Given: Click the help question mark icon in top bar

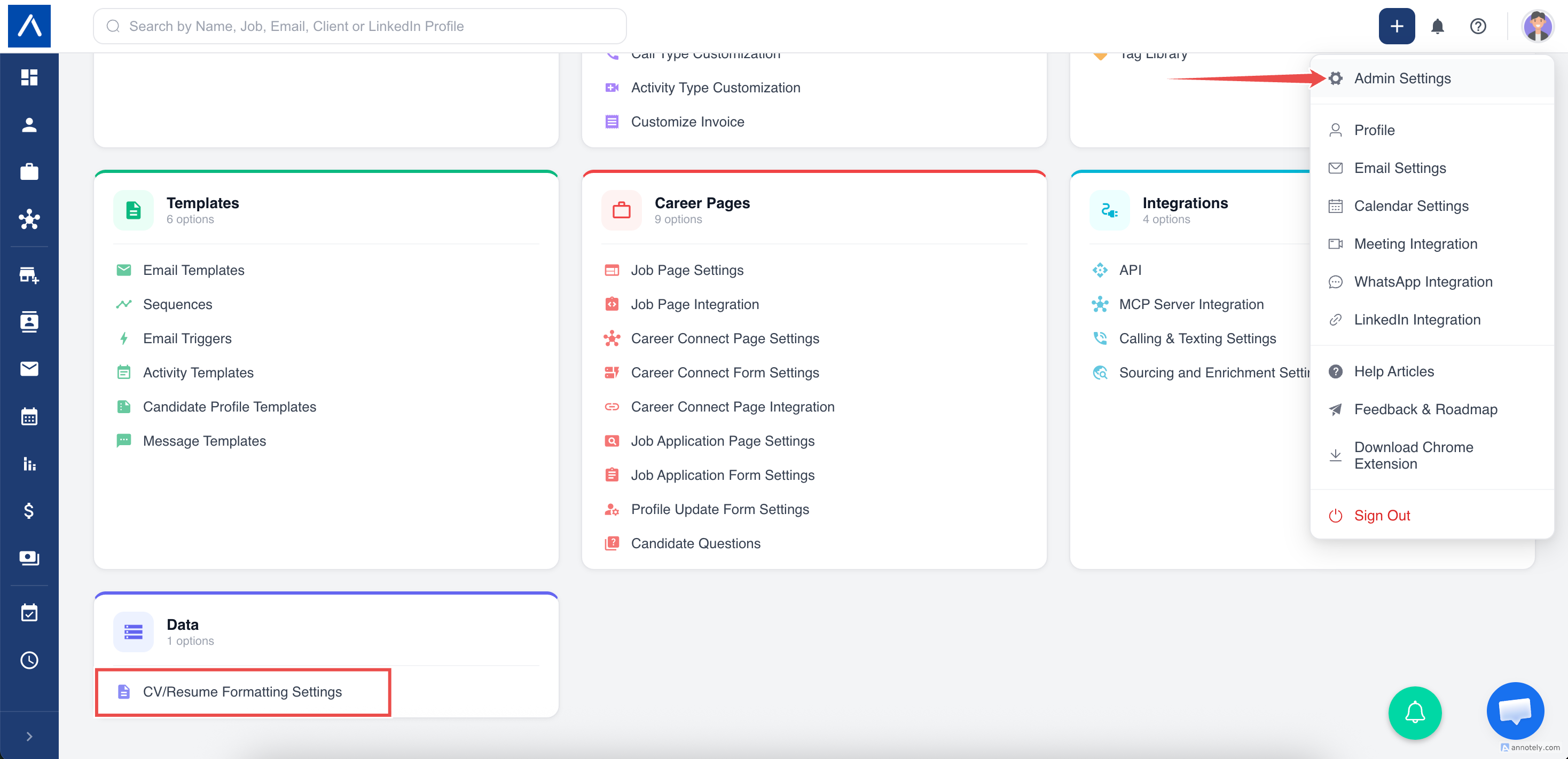Looking at the screenshot, I should tap(1478, 26).
